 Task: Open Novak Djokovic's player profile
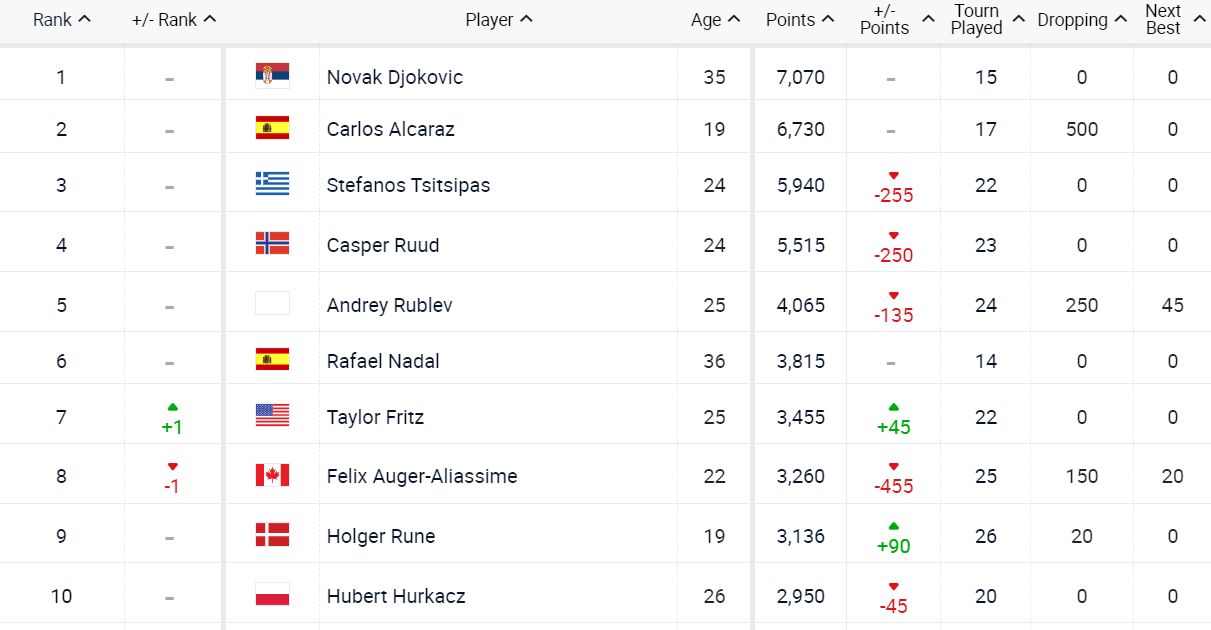point(395,77)
